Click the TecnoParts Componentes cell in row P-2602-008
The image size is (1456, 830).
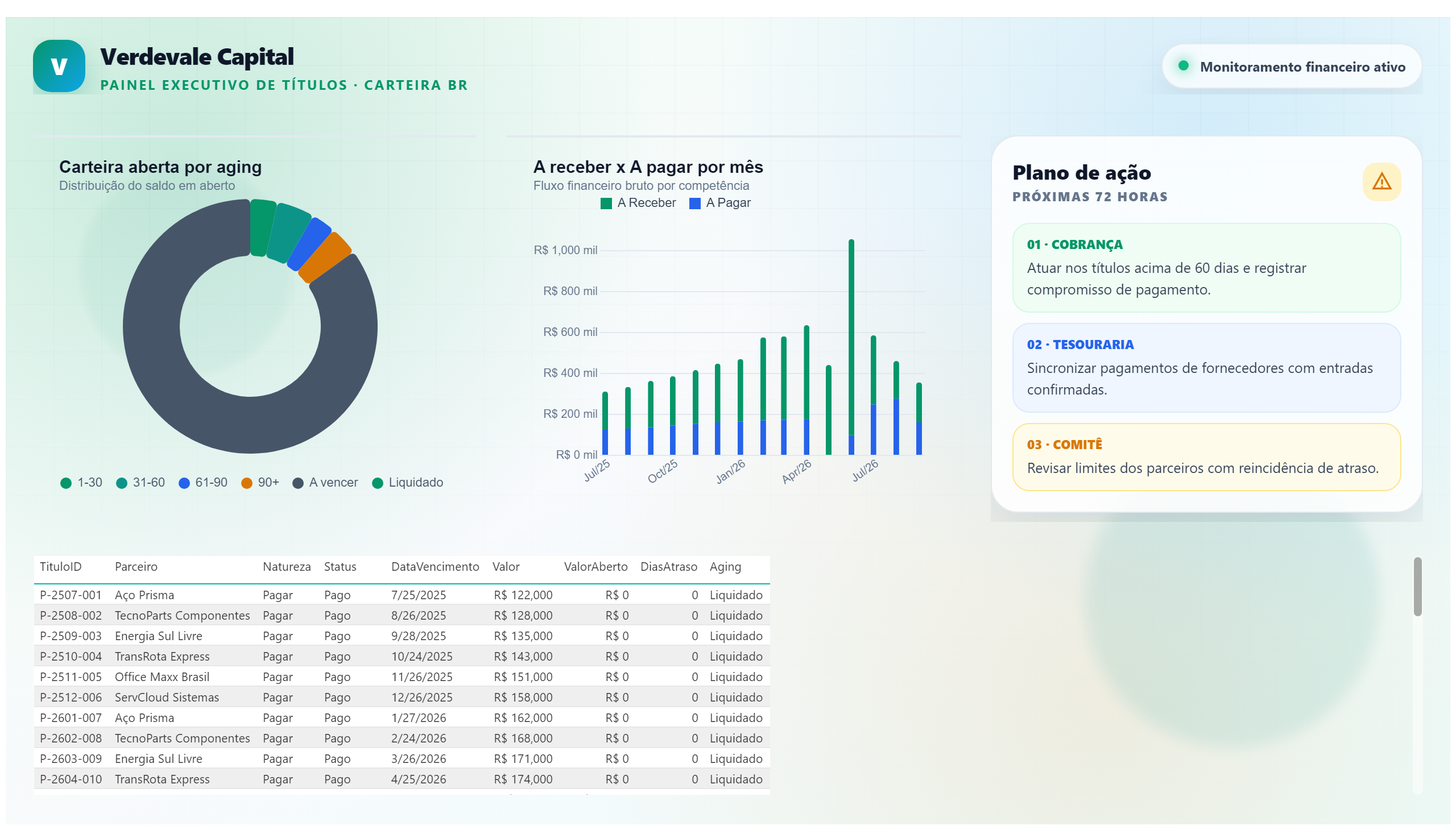coord(182,739)
